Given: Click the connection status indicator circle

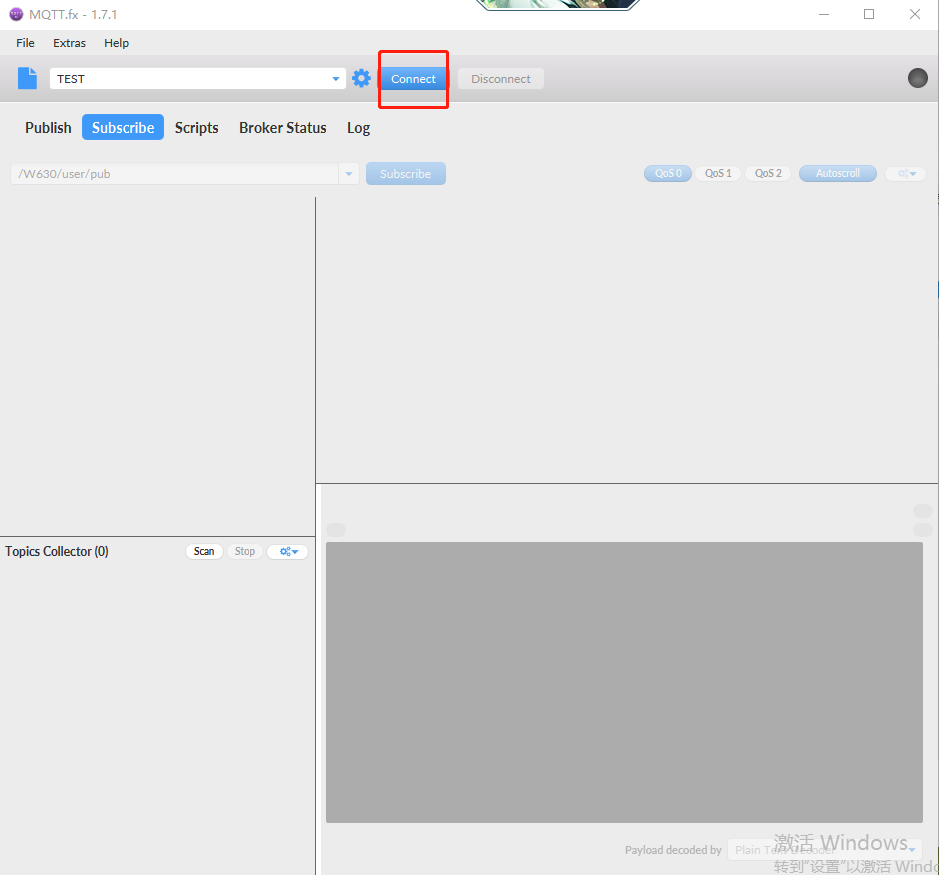Looking at the screenshot, I should [917, 79].
